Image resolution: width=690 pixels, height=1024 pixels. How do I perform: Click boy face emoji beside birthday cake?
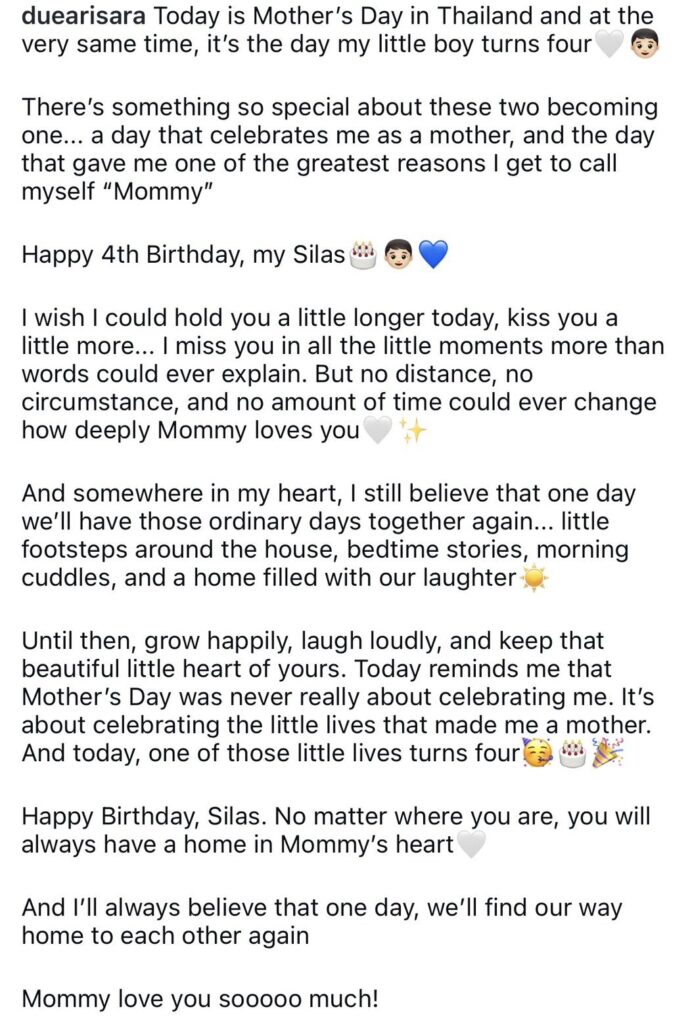click(398, 255)
